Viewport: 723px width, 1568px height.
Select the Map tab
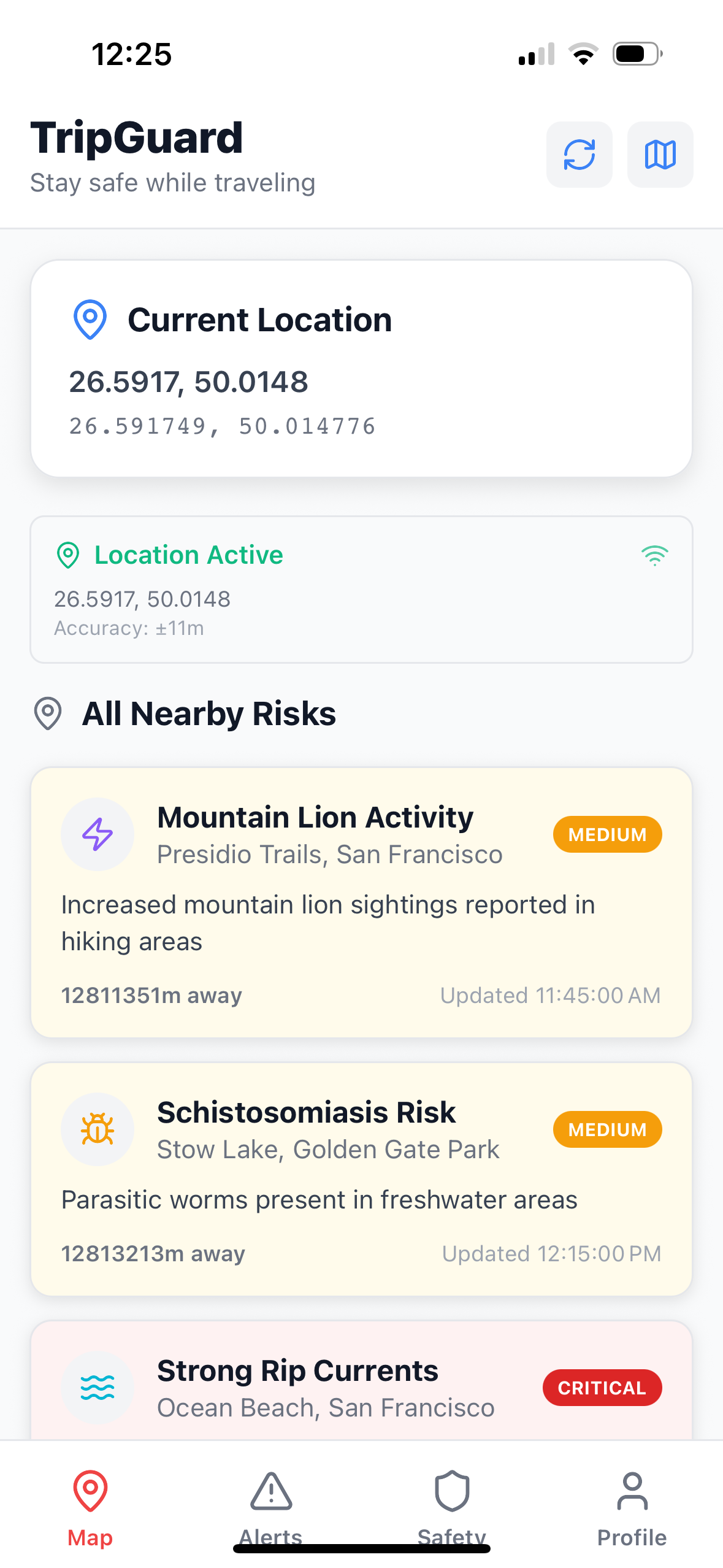[90, 1508]
